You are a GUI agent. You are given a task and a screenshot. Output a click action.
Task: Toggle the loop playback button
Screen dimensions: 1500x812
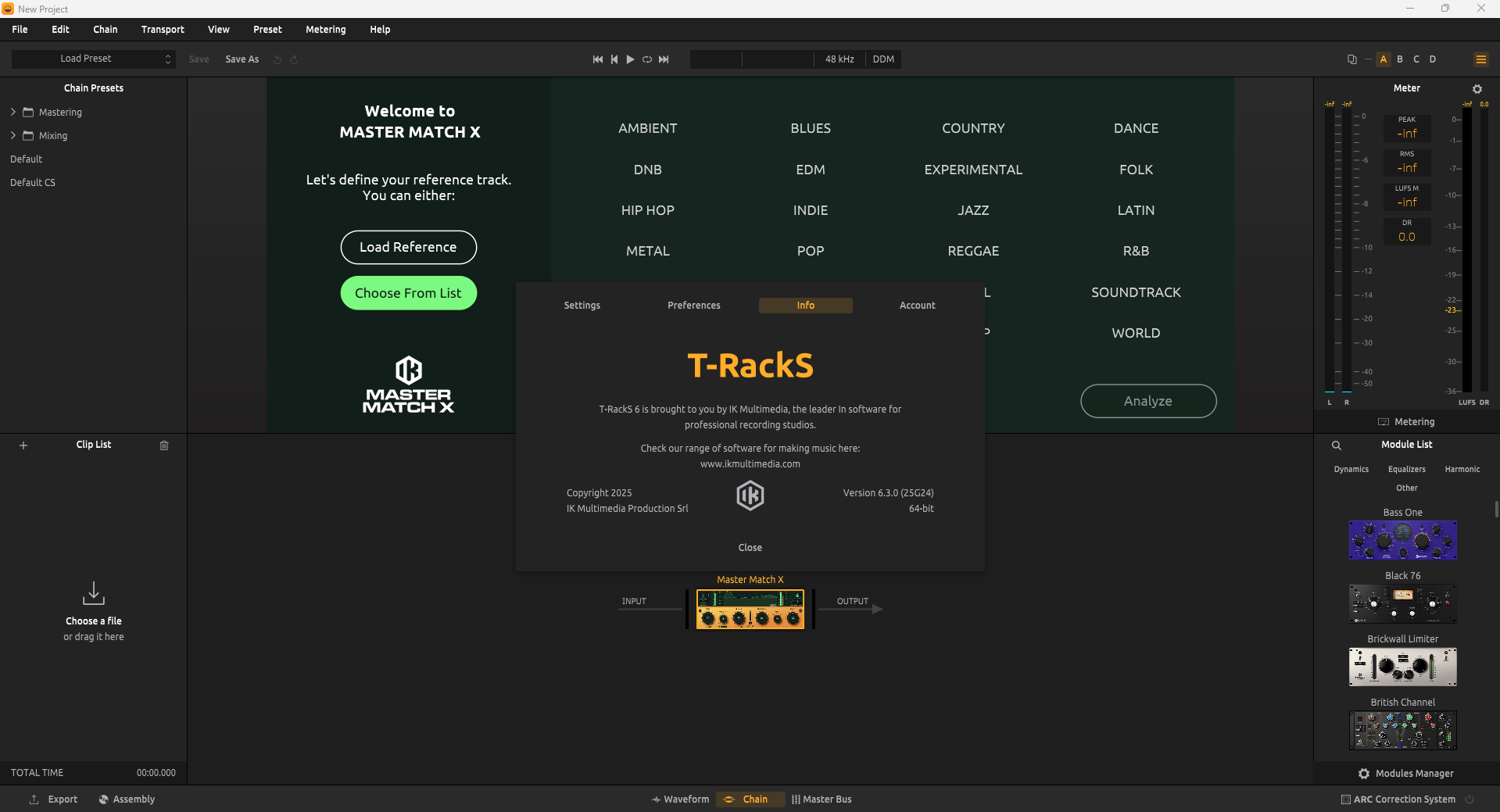[647, 59]
